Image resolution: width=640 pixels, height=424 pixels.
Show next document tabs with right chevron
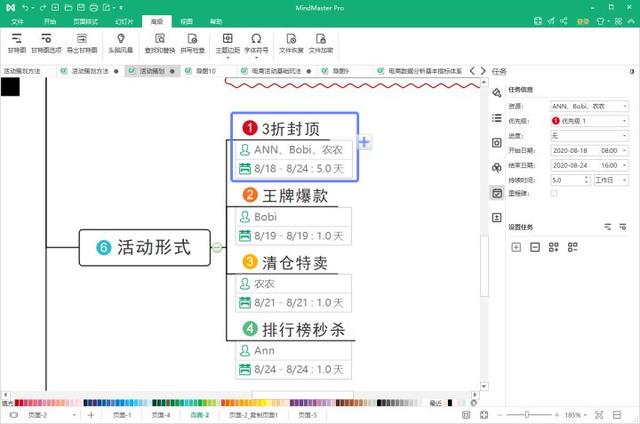point(483,71)
